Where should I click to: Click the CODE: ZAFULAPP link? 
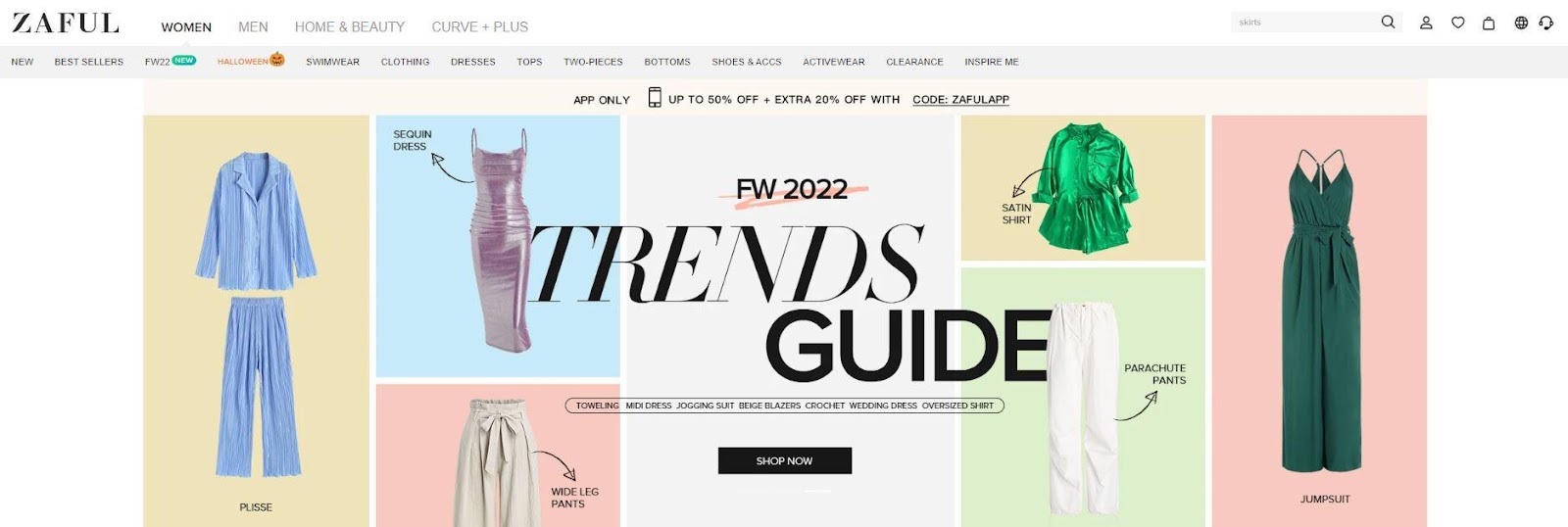pos(960,99)
